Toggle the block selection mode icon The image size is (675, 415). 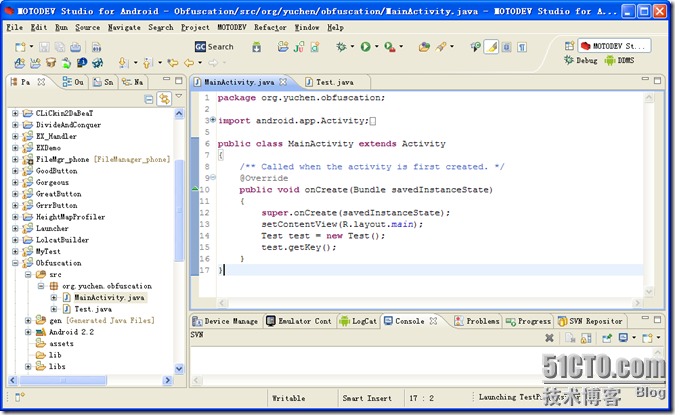pos(507,46)
